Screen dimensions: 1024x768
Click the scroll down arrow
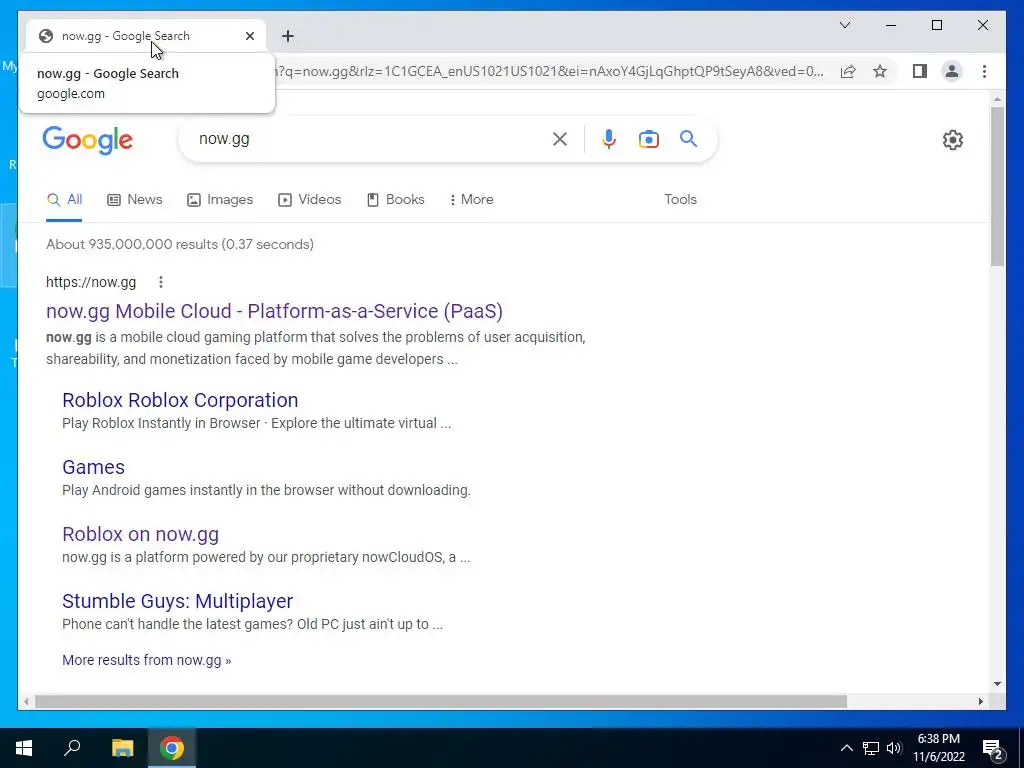pos(997,684)
